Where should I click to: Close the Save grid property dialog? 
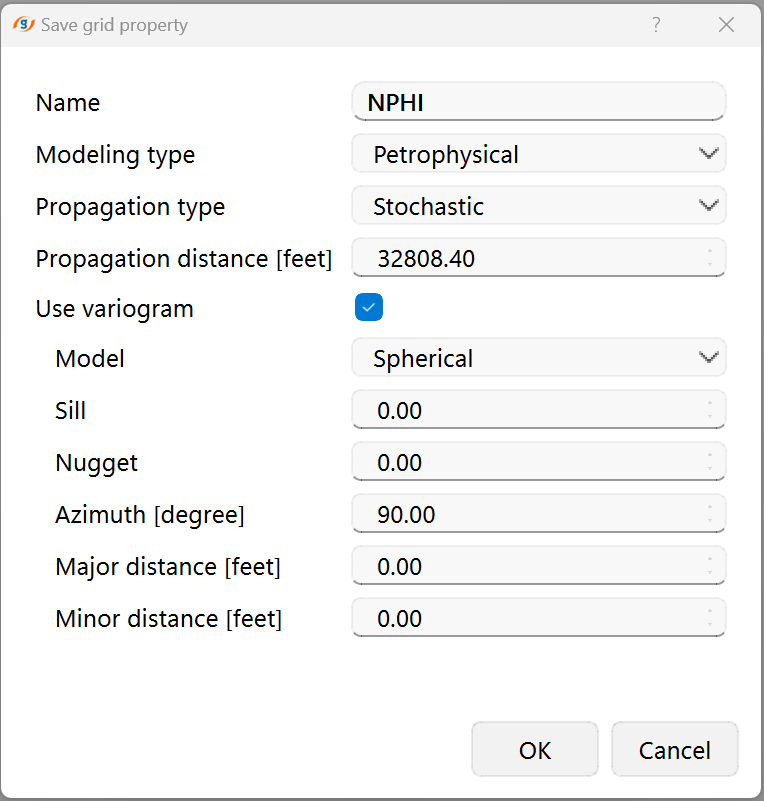(727, 25)
